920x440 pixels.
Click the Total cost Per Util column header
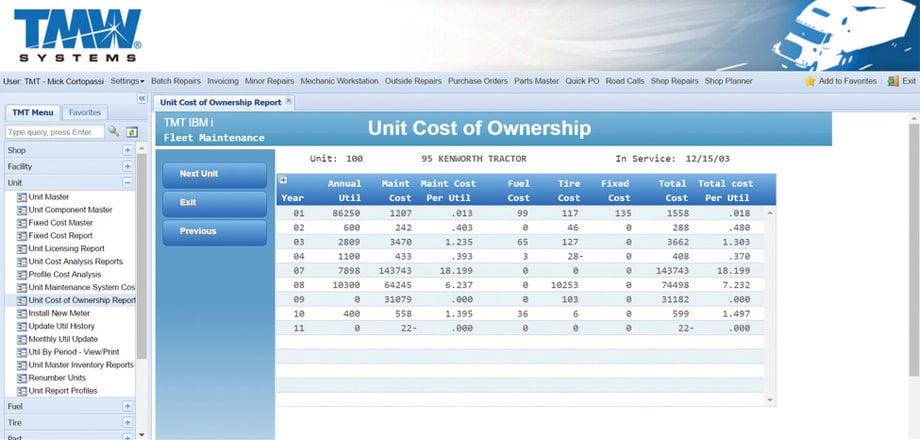click(725, 191)
